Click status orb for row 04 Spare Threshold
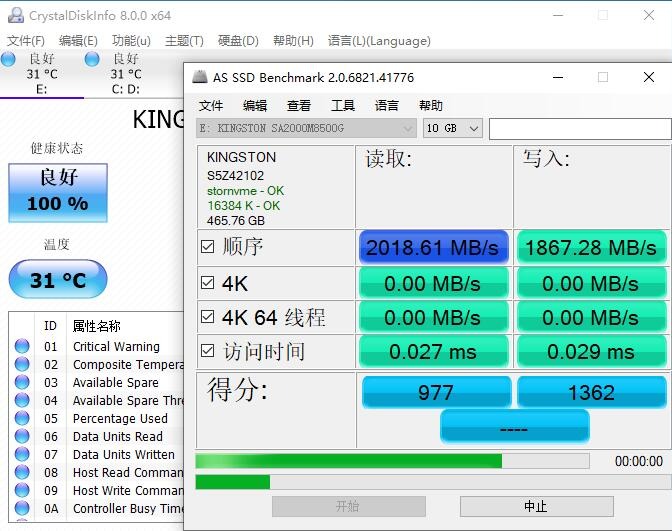The width and height of the screenshot is (672, 531). [22, 400]
